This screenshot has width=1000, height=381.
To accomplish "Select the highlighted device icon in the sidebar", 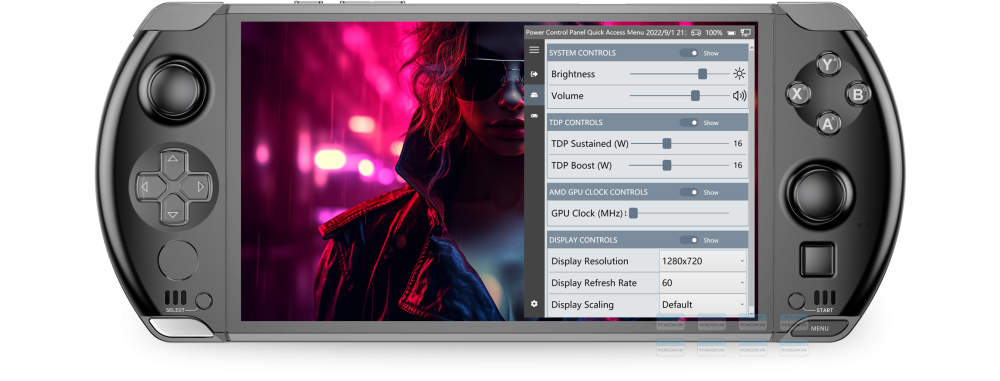I will click(534, 95).
